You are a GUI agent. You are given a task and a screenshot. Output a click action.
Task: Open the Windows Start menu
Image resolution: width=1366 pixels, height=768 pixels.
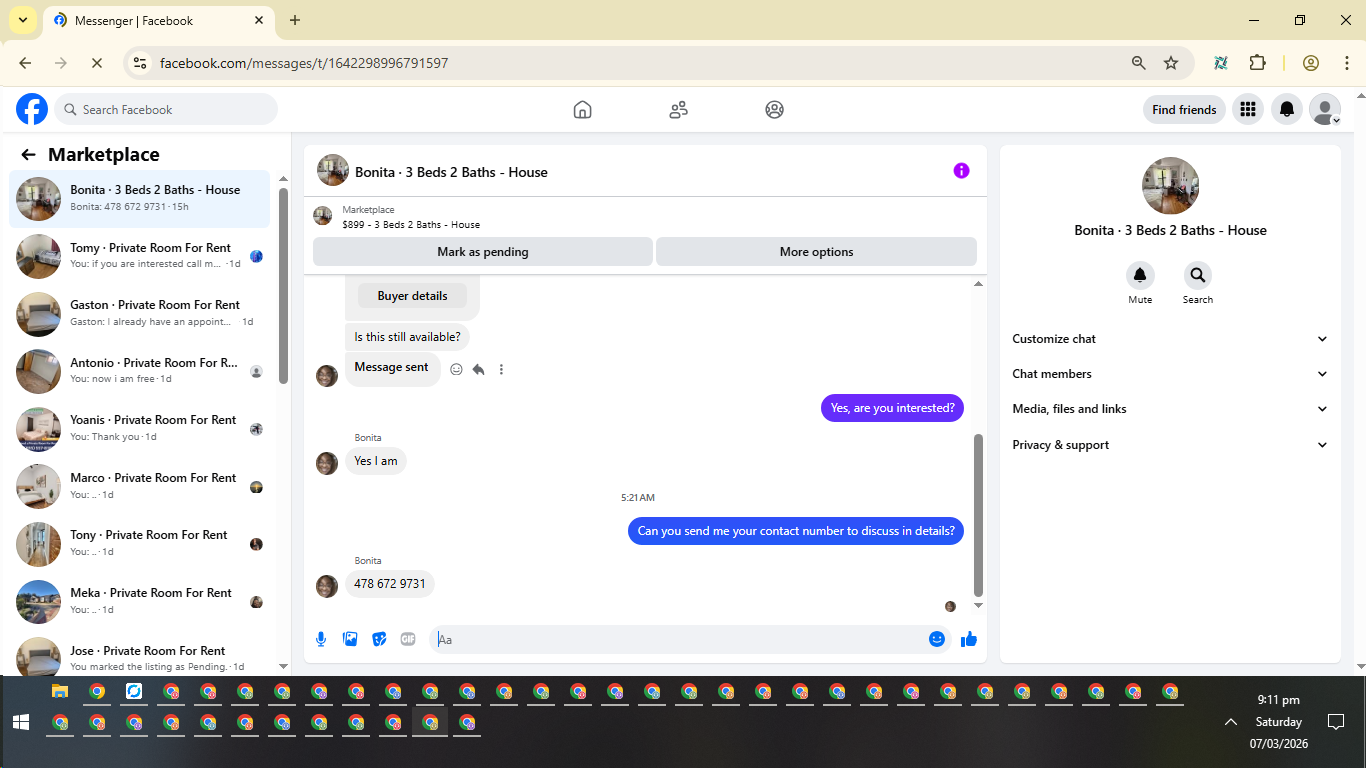(x=20, y=722)
